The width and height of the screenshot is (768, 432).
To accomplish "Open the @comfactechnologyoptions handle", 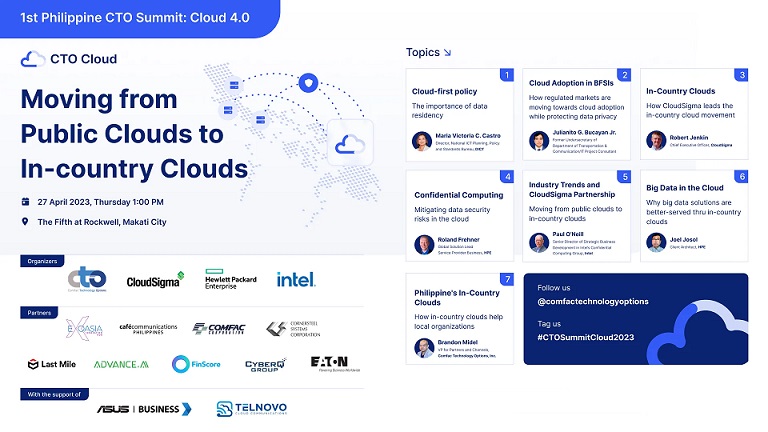I will tap(593, 301).
